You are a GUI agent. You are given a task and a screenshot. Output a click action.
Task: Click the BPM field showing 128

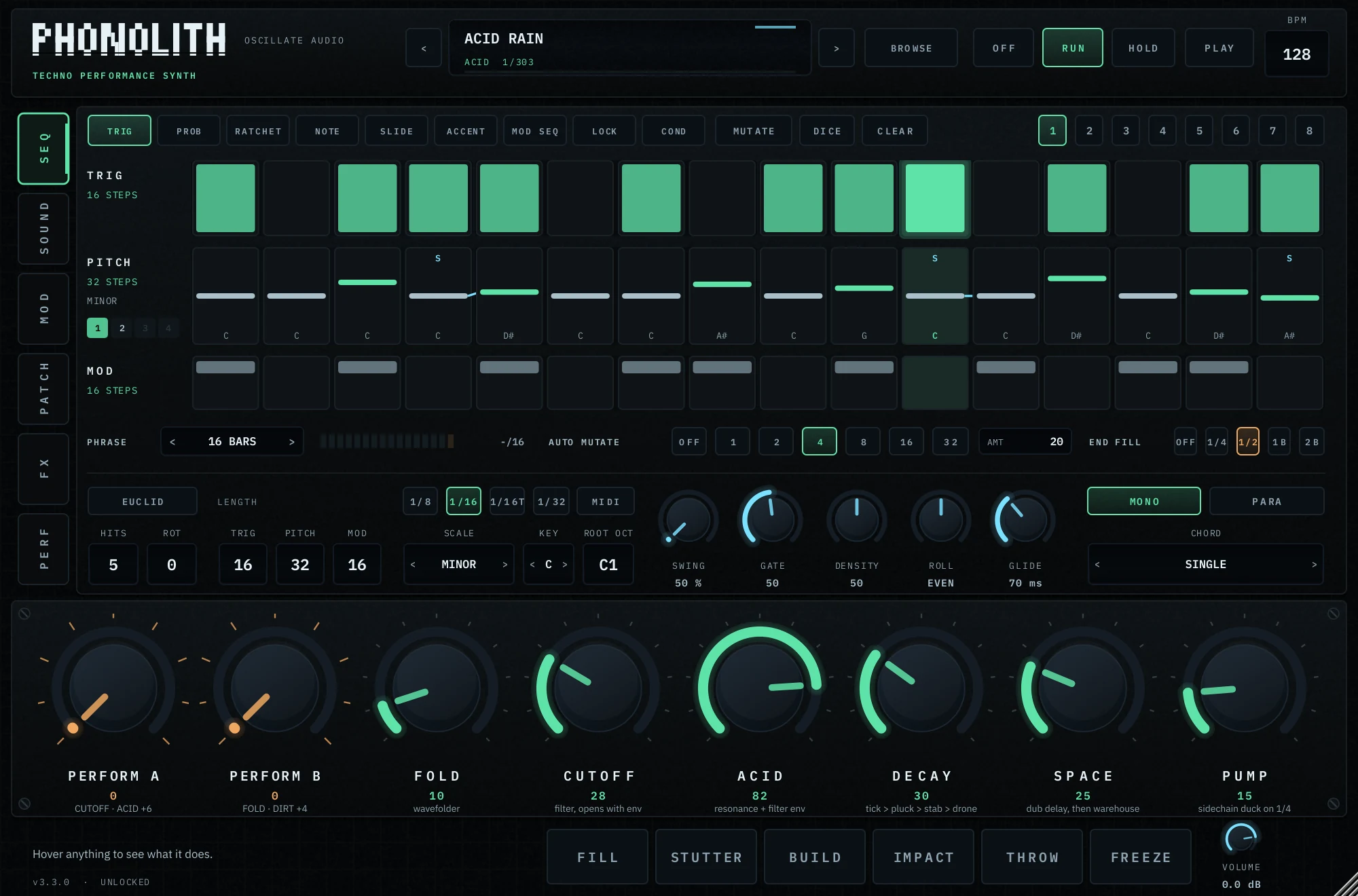(x=1296, y=54)
